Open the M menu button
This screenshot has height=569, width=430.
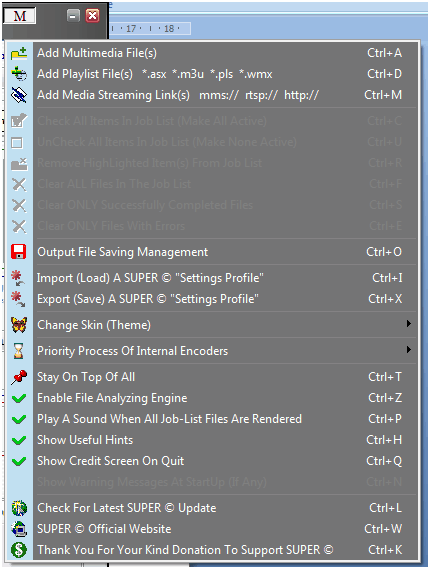pyautogui.click(x=20, y=16)
